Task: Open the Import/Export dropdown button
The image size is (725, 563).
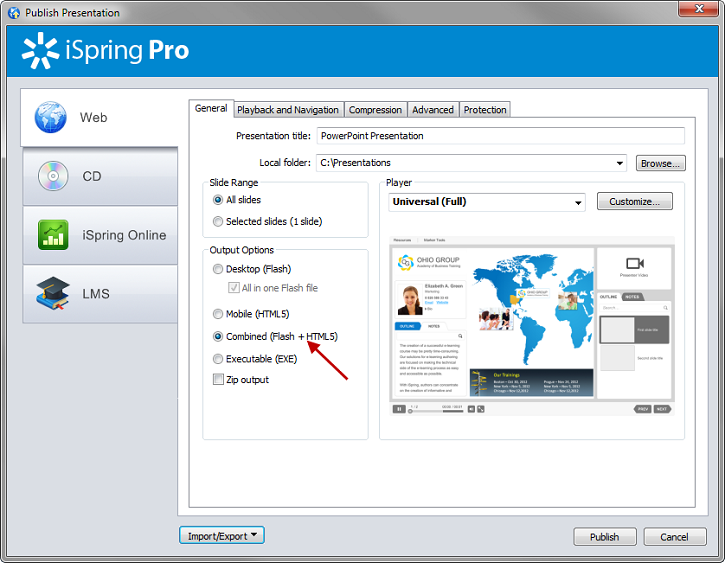Action: click(x=222, y=535)
